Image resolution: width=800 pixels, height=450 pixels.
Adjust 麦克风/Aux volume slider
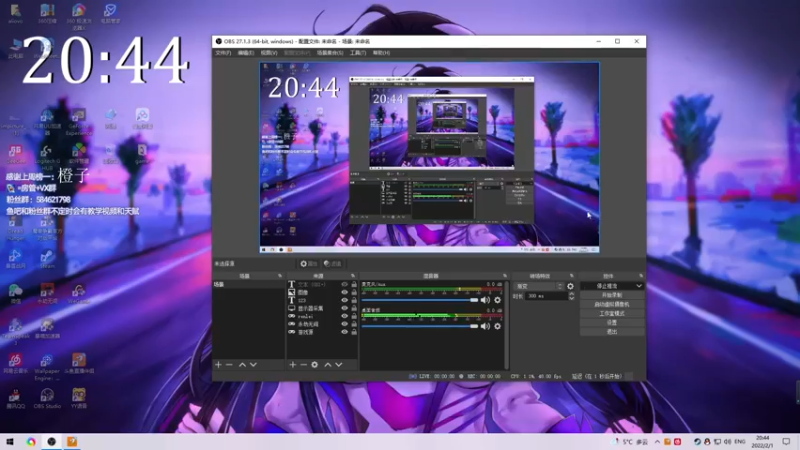(x=419, y=300)
